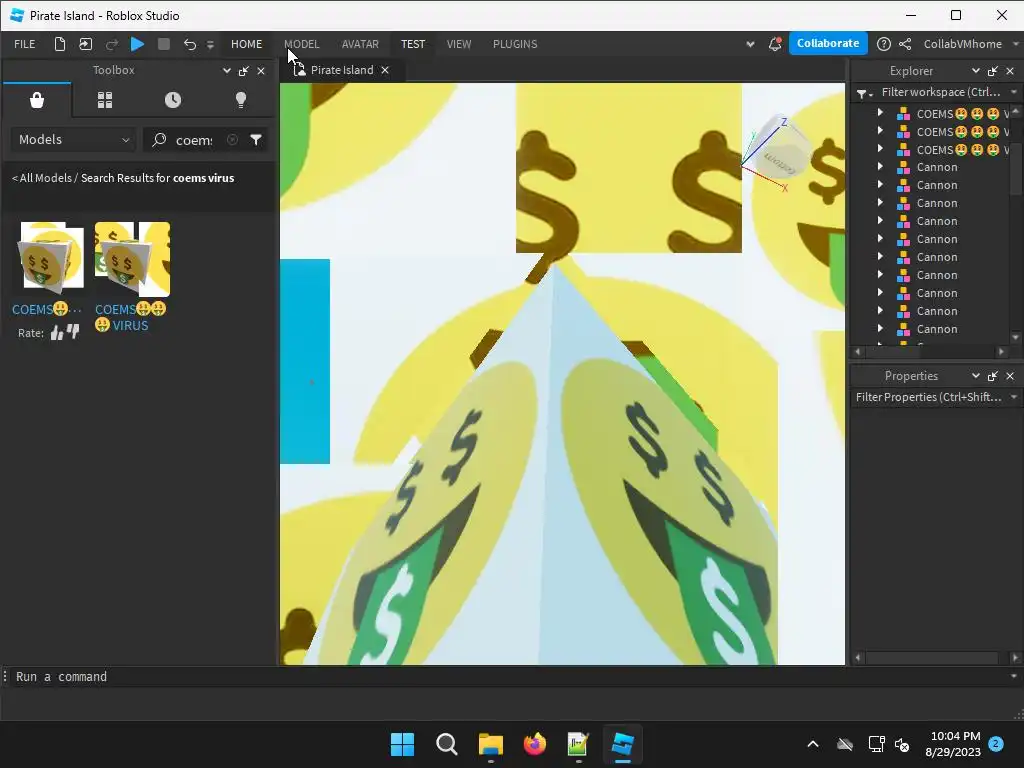
Task: Expand the first COEMS tree item
Action: coord(880,113)
